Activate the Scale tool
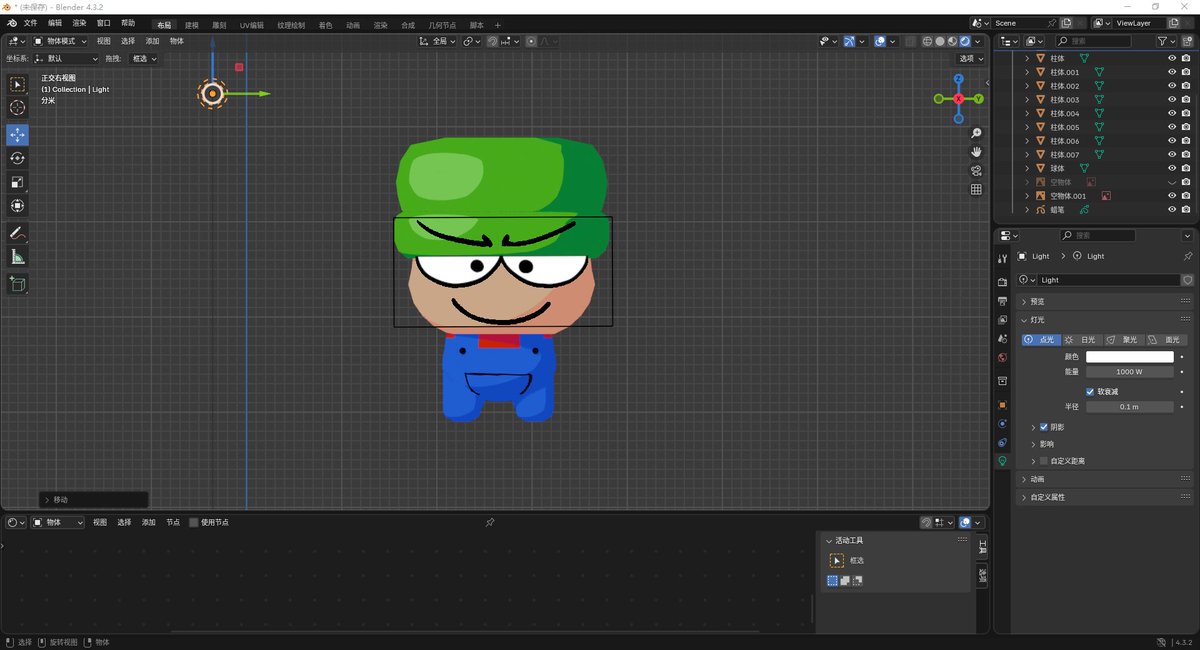This screenshot has height=650, width=1200. (17, 182)
